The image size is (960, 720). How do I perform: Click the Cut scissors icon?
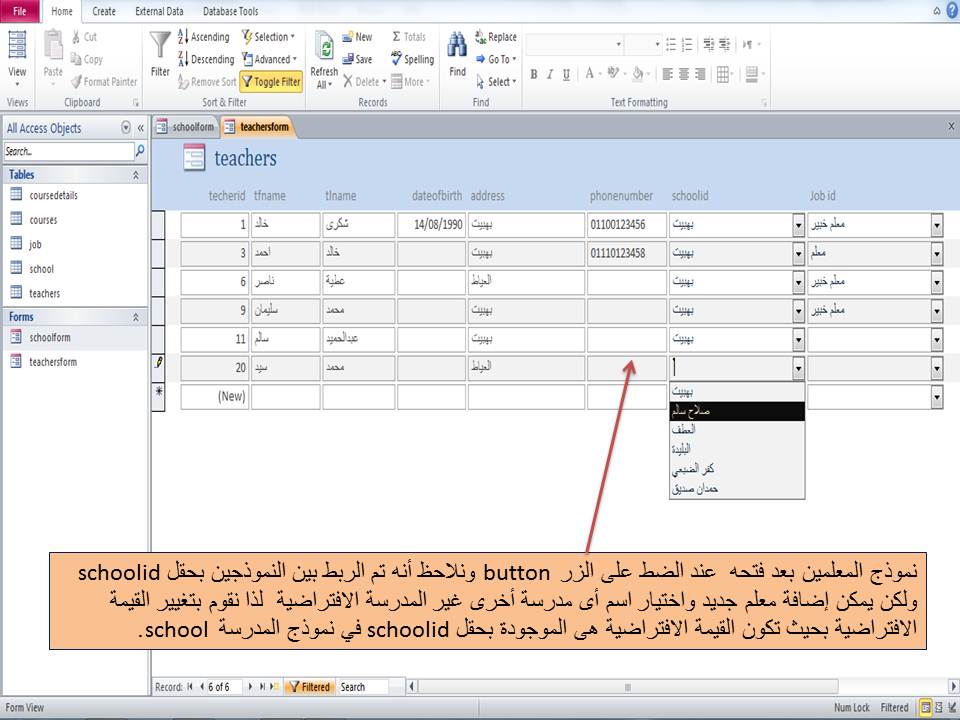click(x=76, y=37)
